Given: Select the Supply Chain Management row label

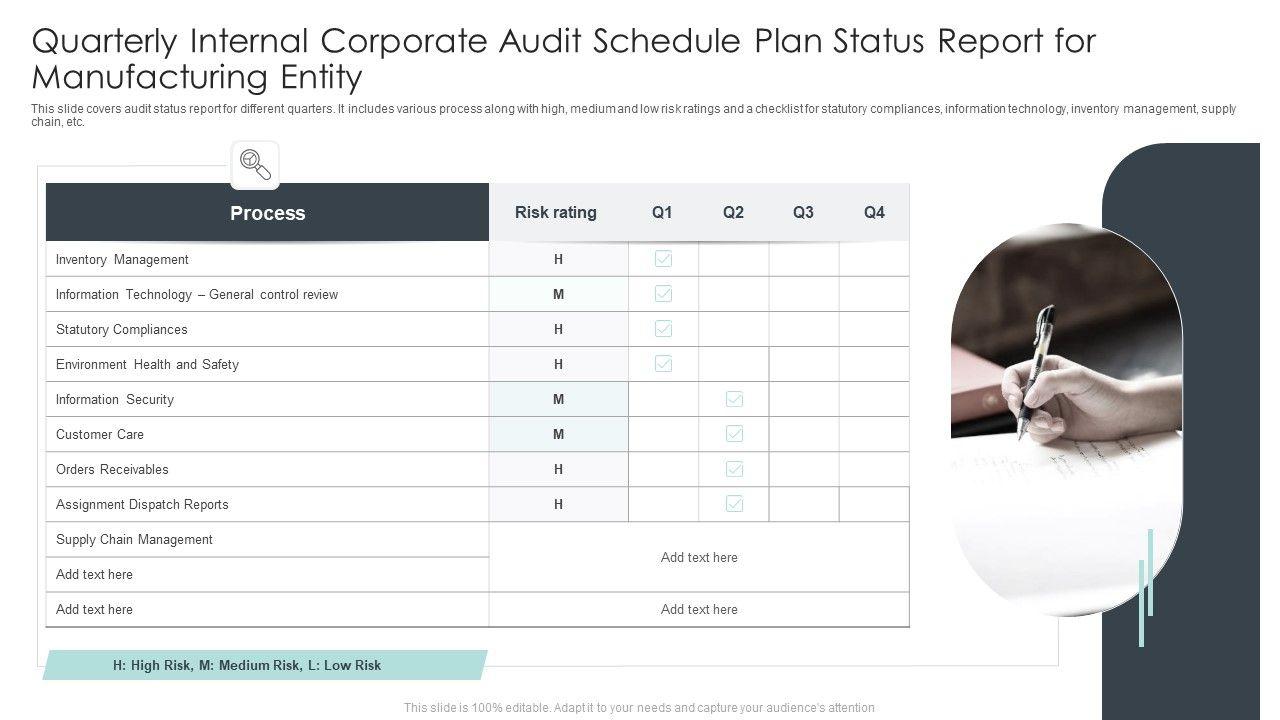Looking at the screenshot, I should pyautogui.click(x=134, y=540).
